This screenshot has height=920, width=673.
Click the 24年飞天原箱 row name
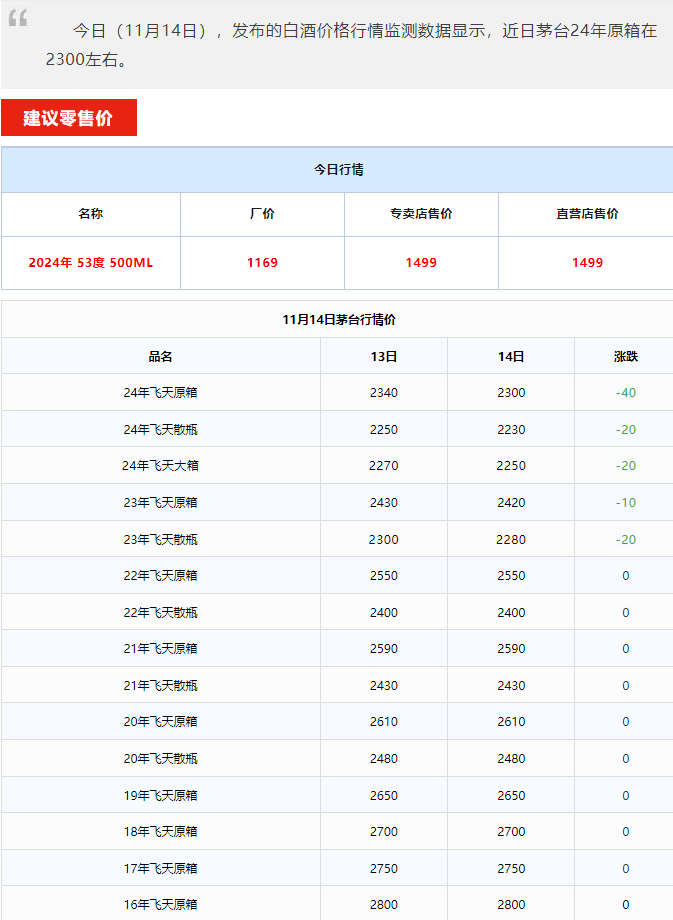point(161,393)
